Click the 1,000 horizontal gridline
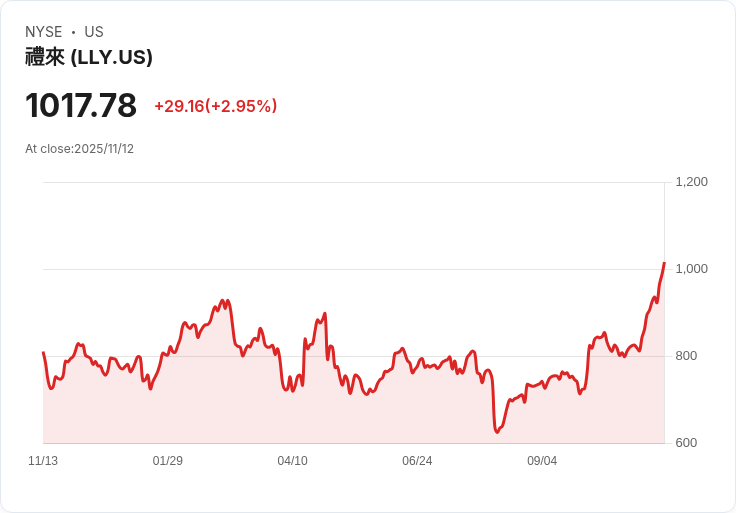Image resolution: width=736 pixels, height=513 pixels. coord(350,269)
